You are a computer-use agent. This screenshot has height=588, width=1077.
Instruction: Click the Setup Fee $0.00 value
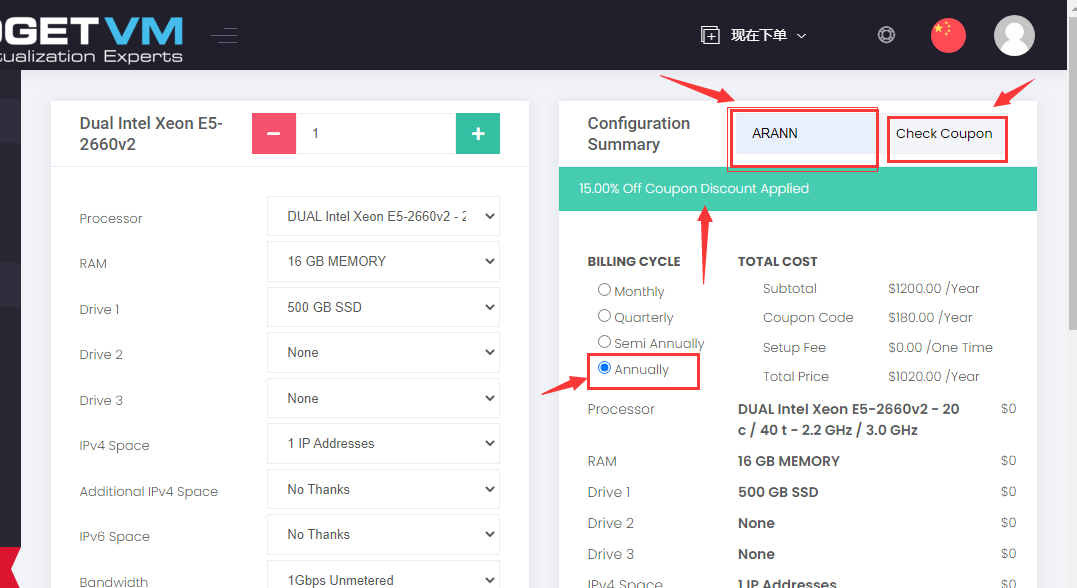click(x=940, y=348)
